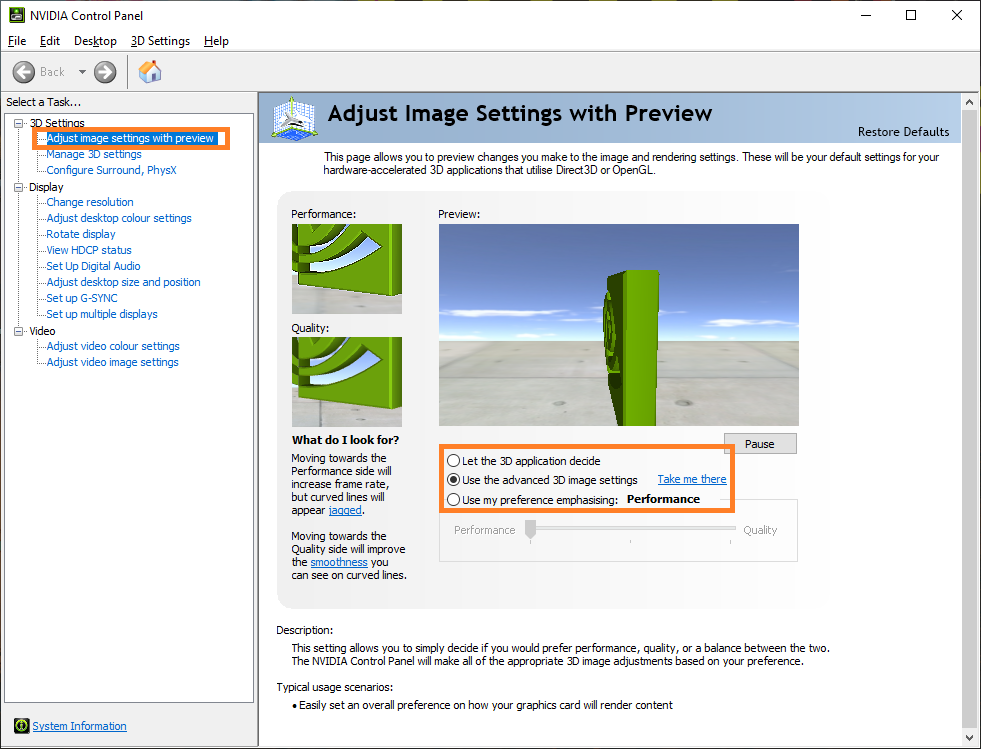This screenshot has height=749, width=981.
Task: Open the Edit menu
Action: pos(49,41)
